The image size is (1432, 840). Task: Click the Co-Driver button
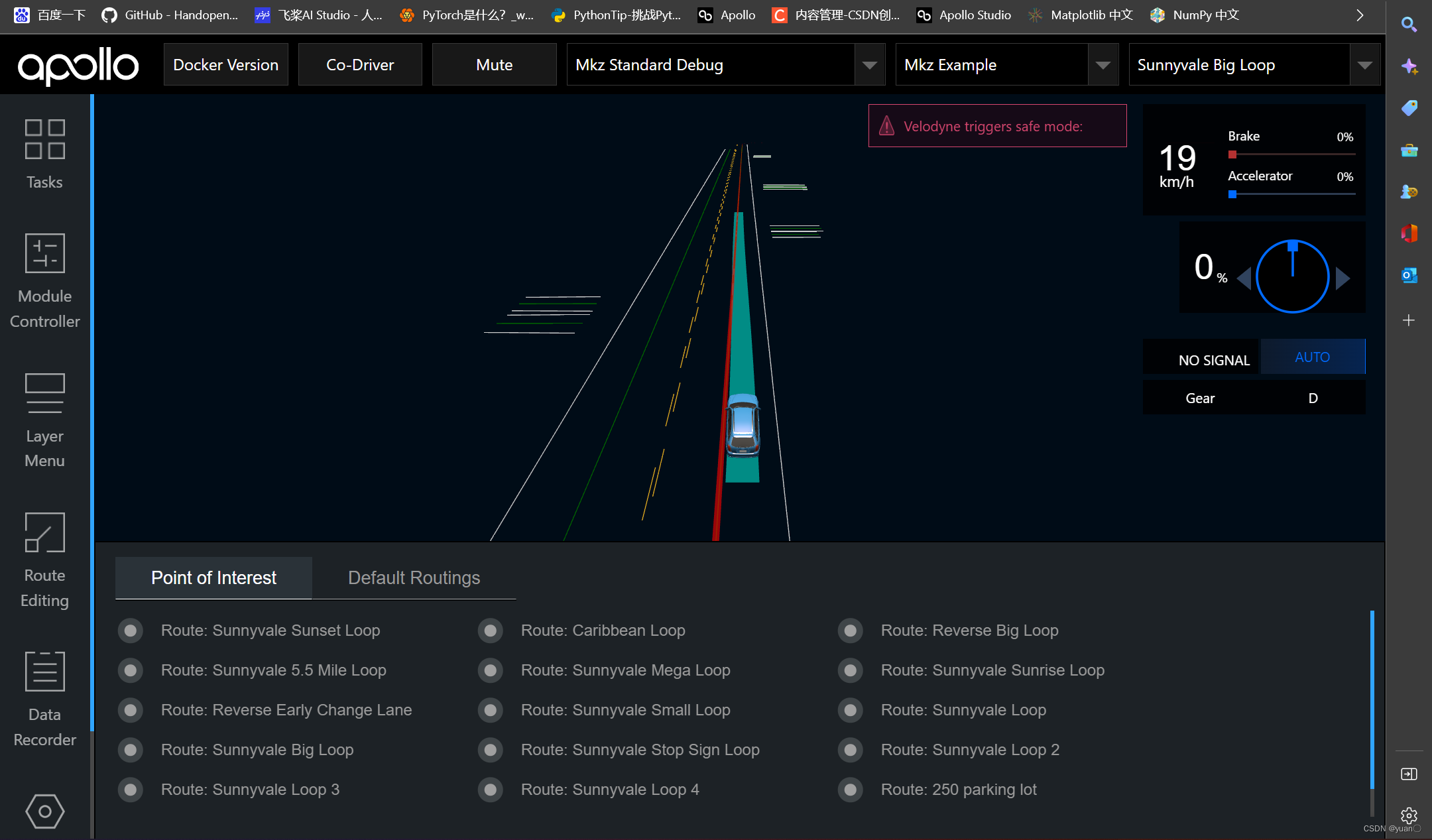pyautogui.click(x=360, y=65)
